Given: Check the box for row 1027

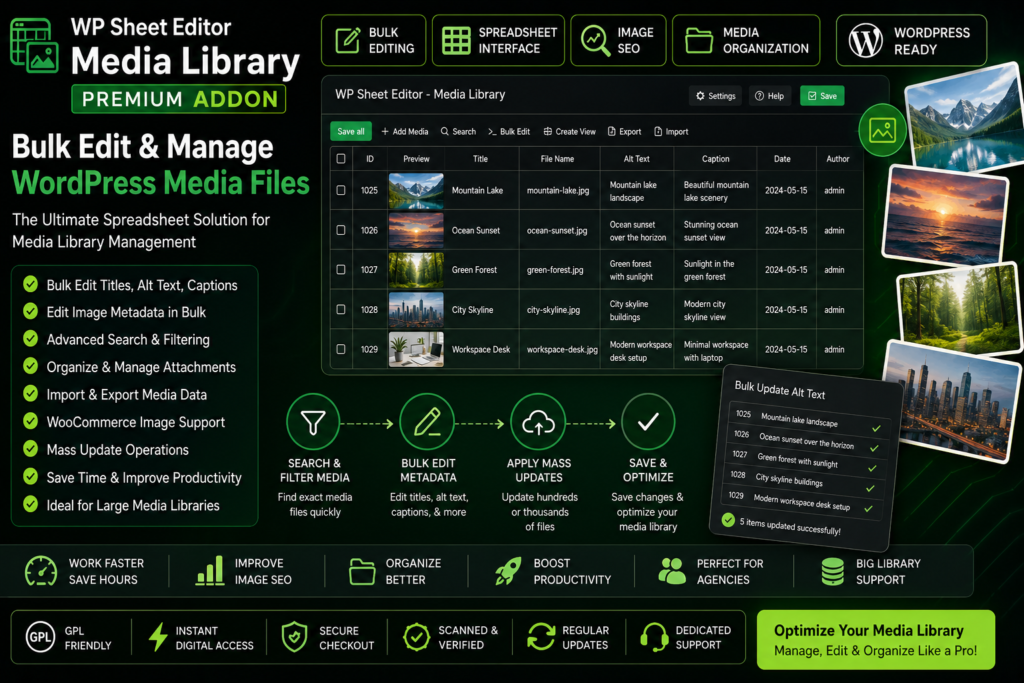Looking at the screenshot, I should tap(341, 269).
